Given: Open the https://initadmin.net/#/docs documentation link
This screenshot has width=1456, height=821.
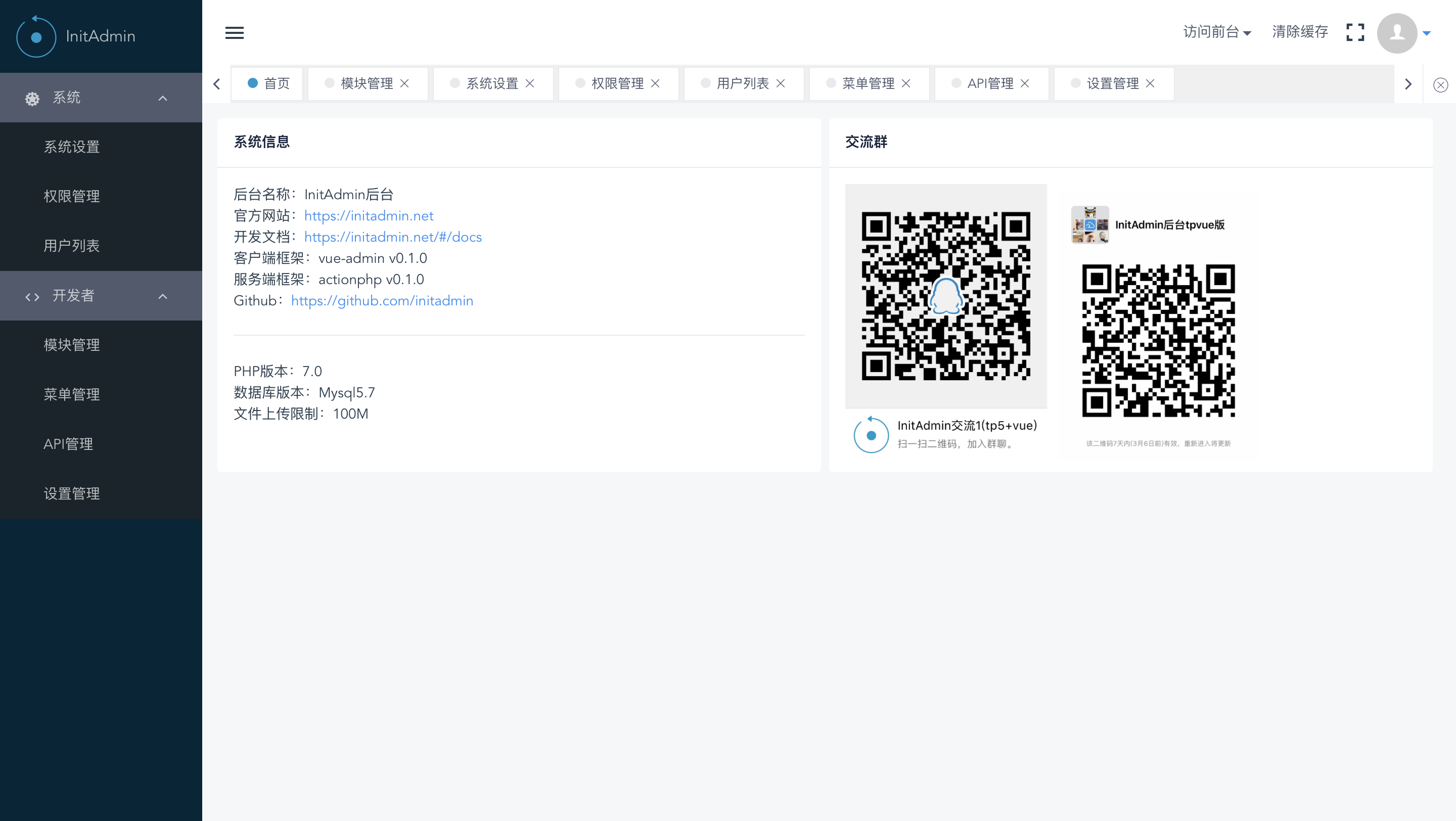Looking at the screenshot, I should point(393,237).
